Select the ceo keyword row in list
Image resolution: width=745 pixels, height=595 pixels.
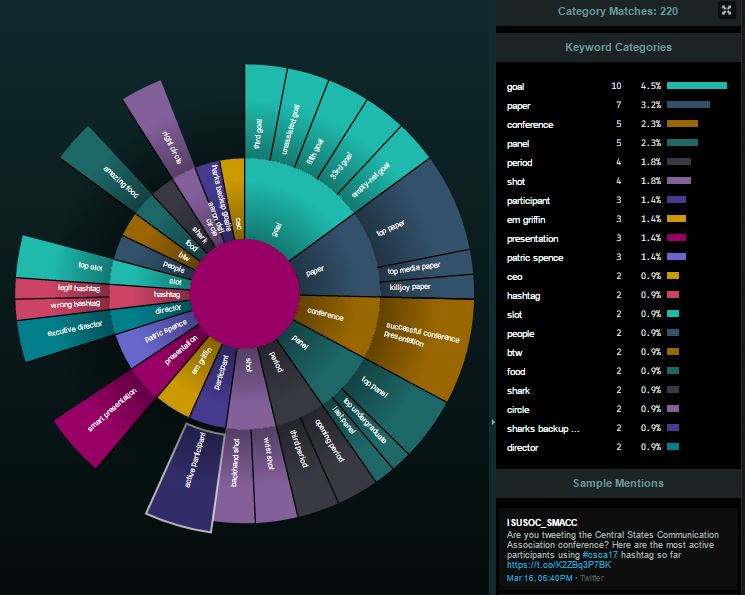(x=617, y=276)
